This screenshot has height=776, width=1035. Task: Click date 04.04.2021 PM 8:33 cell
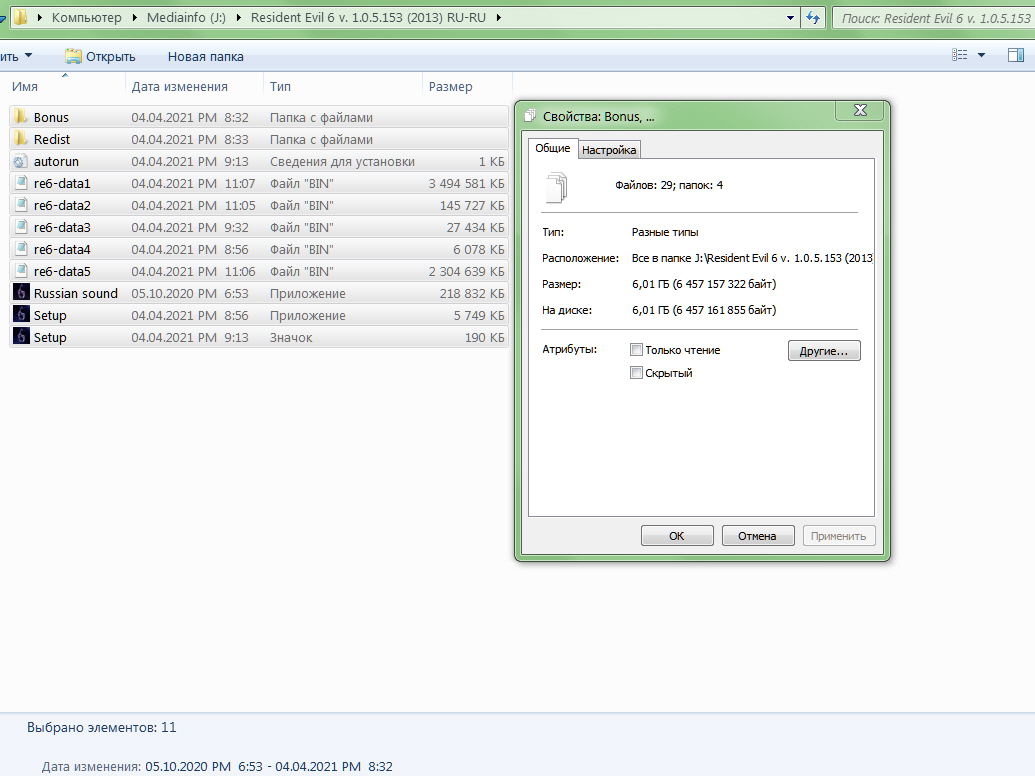coord(189,139)
